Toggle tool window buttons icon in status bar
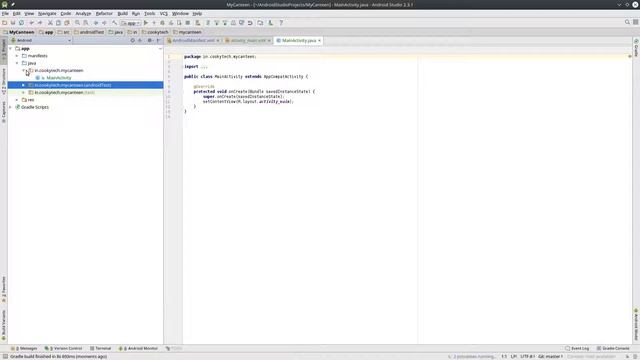The image size is (640, 360). tap(5, 356)
